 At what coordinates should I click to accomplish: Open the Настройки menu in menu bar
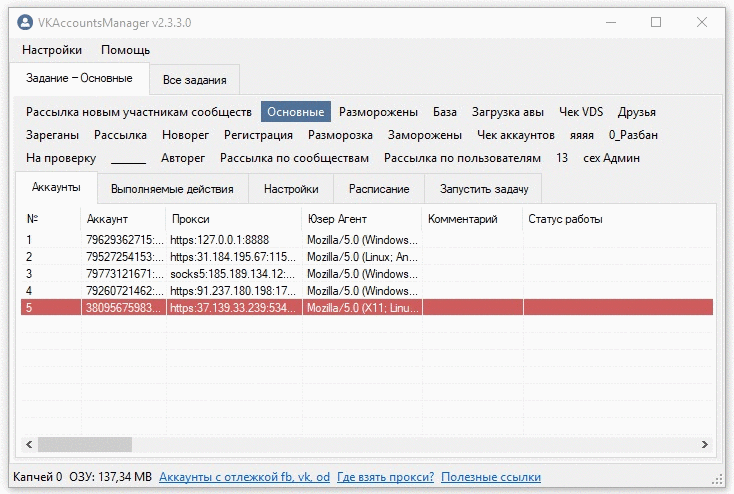(52, 50)
